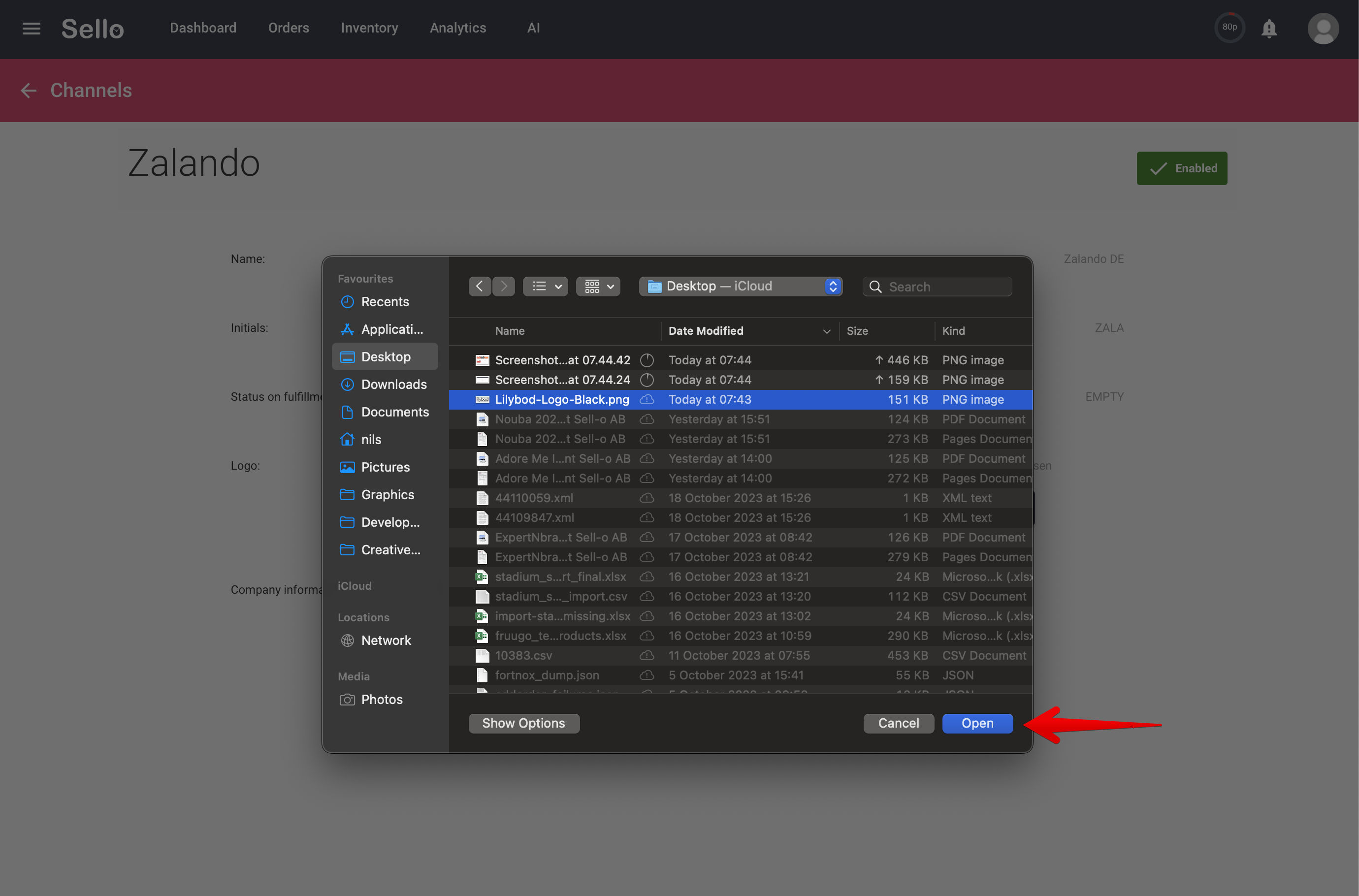The image size is (1359, 896).
Task: Select 44110059.xml file row
Action: tap(741, 498)
